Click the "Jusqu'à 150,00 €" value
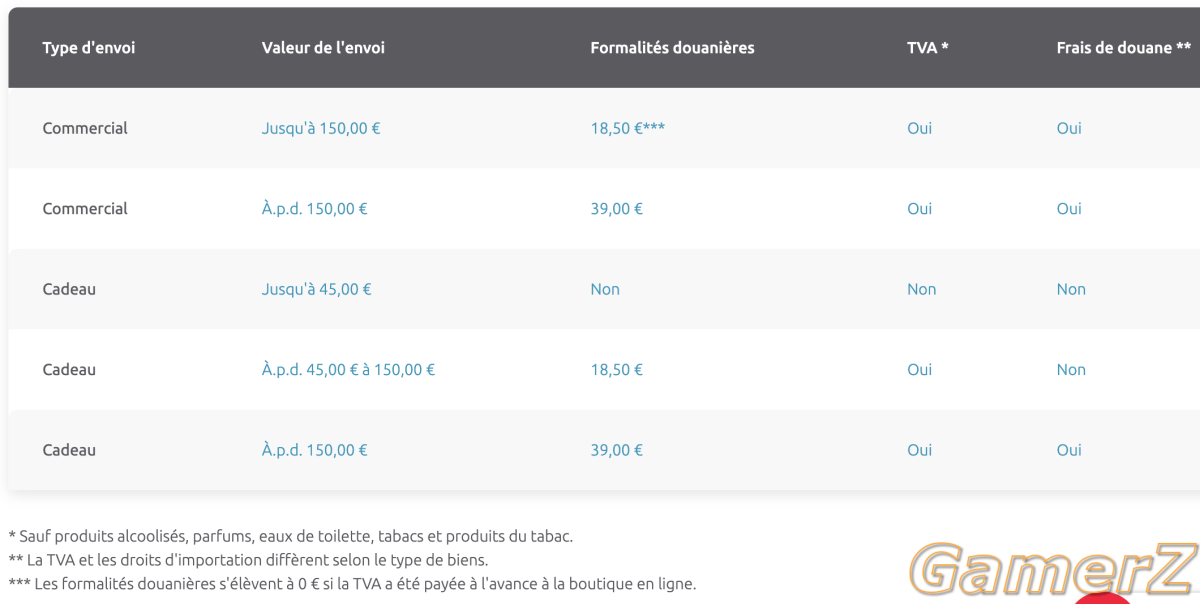This screenshot has width=1200, height=604. [321, 128]
